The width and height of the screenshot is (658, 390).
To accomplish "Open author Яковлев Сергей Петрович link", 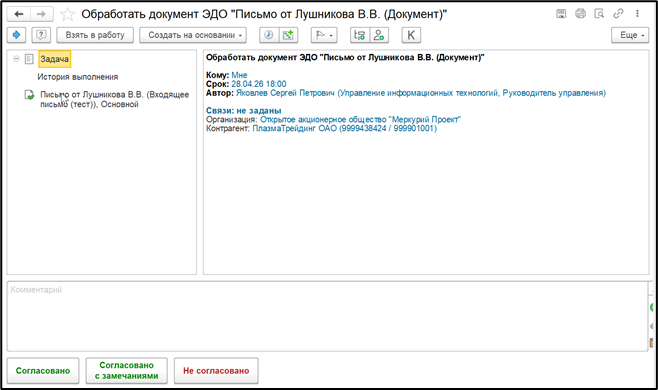I will [421, 93].
